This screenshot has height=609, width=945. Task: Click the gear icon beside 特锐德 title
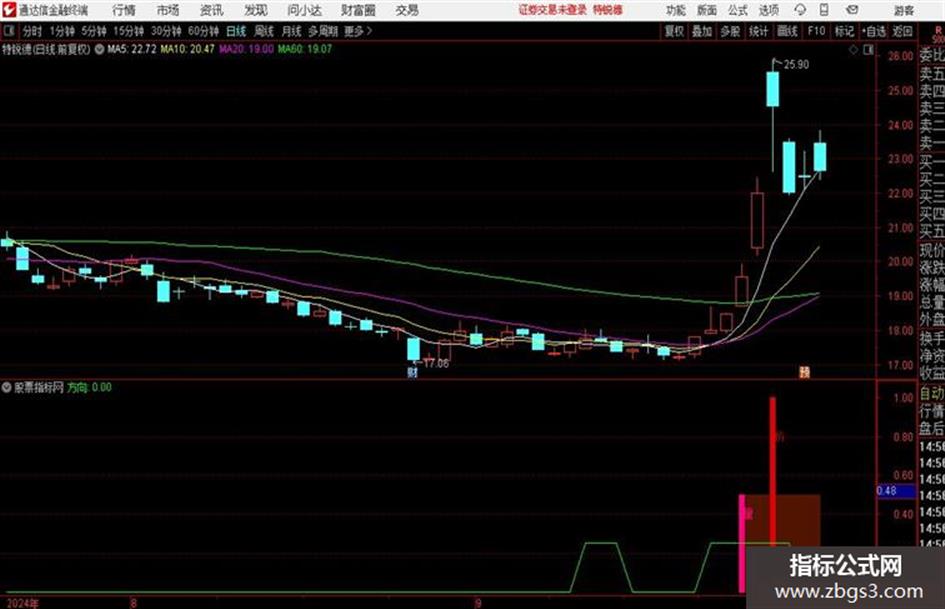pyautogui.click(x=99, y=49)
